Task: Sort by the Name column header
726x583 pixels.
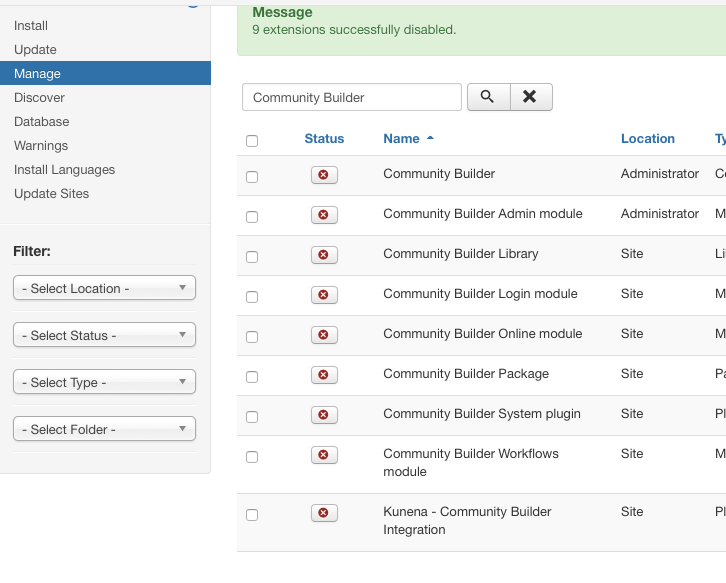Action: (x=401, y=138)
